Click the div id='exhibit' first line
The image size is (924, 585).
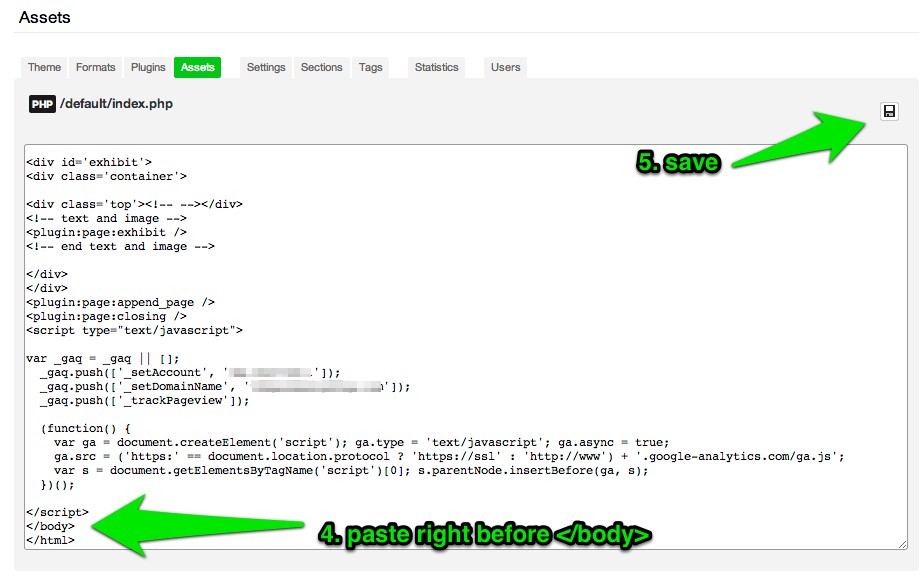coord(89,162)
